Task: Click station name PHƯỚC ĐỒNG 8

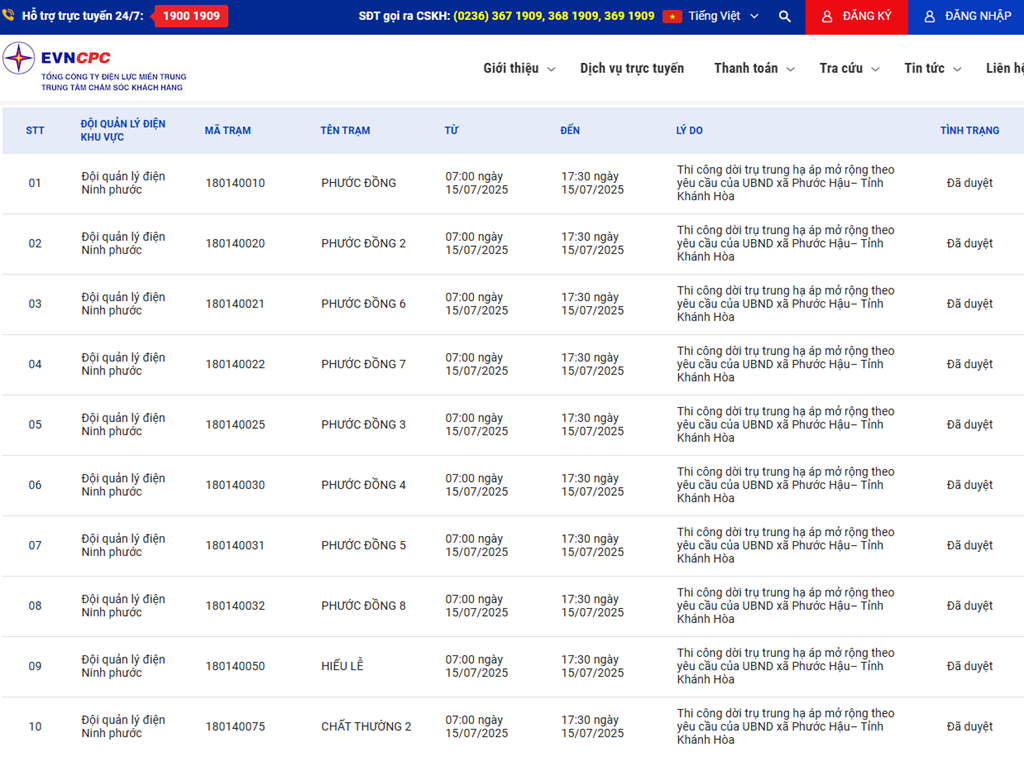Action: [363, 605]
